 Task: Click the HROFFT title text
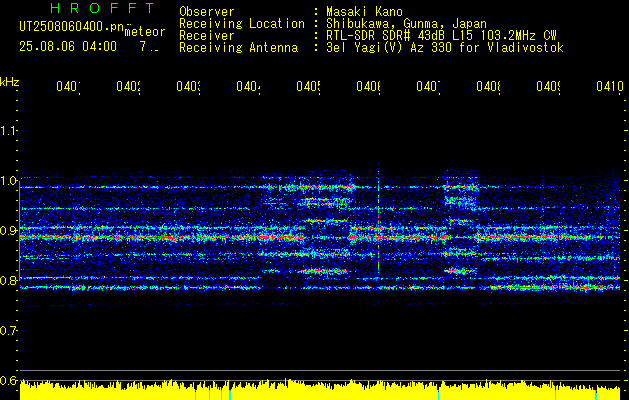(x=102, y=8)
